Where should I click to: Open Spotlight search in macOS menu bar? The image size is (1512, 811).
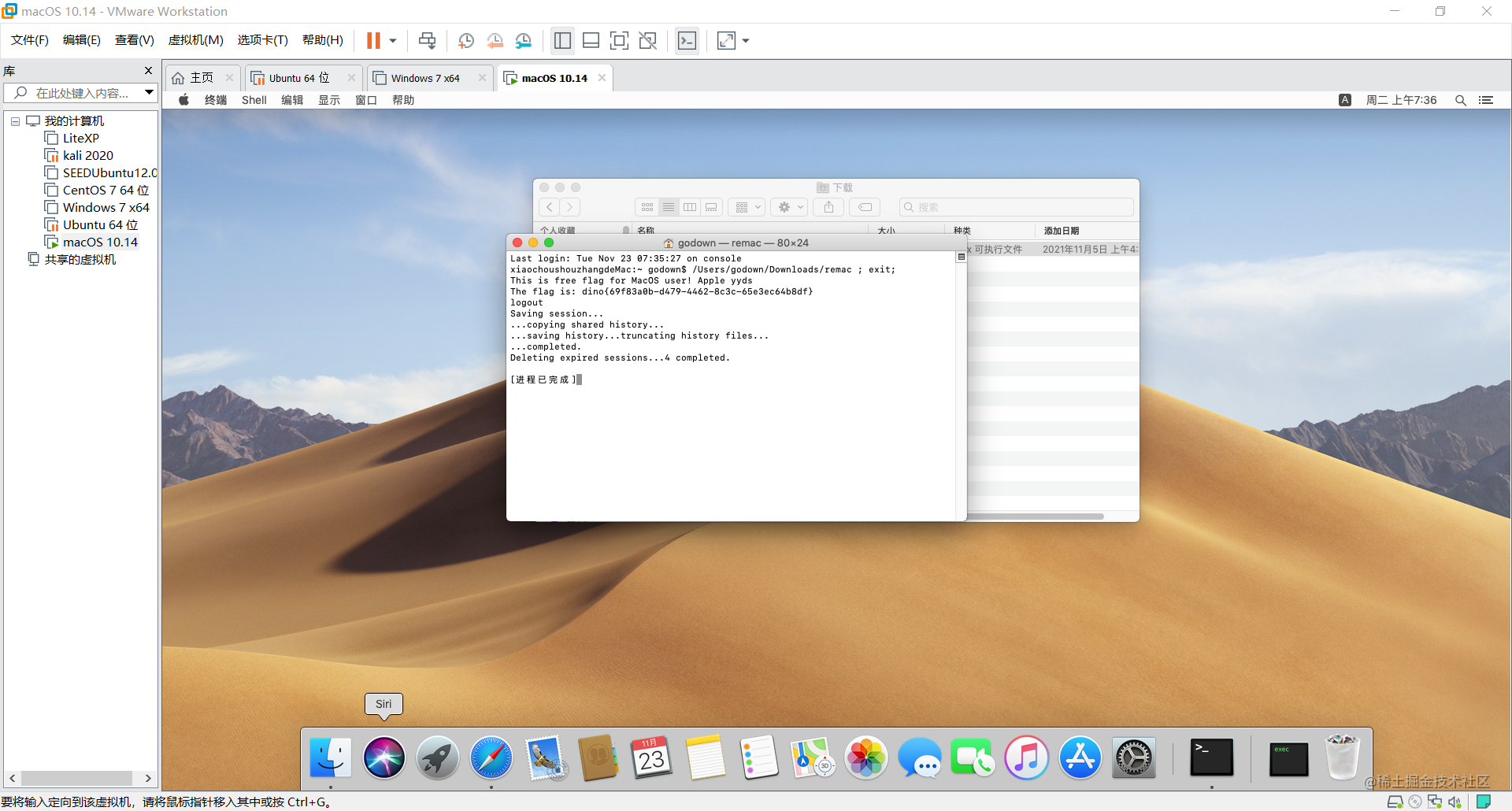pyautogui.click(x=1460, y=100)
